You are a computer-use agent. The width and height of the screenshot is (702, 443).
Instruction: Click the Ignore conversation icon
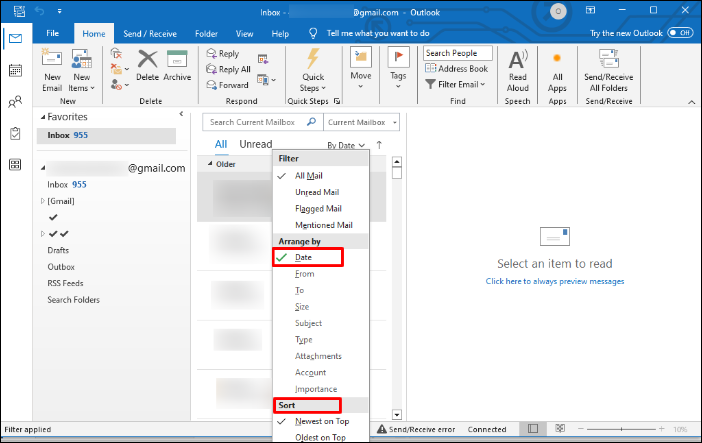116,53
